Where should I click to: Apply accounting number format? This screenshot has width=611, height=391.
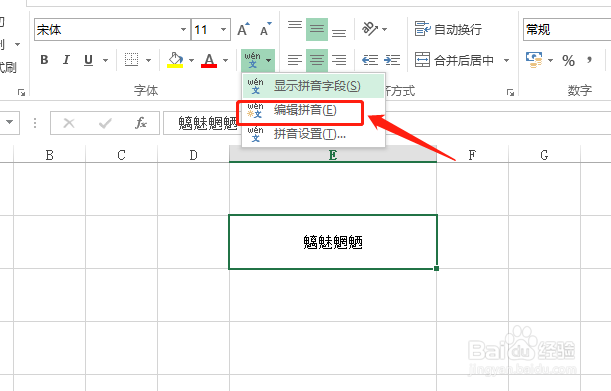[534, 60]
